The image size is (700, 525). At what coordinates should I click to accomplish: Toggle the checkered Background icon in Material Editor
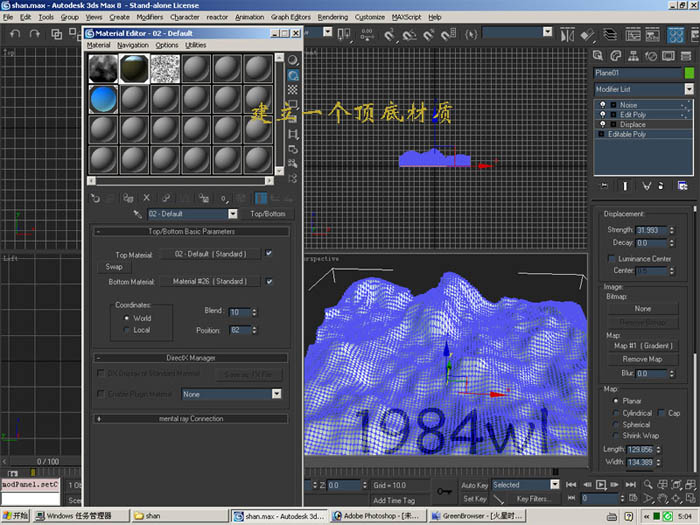click(x=293, y=90)
